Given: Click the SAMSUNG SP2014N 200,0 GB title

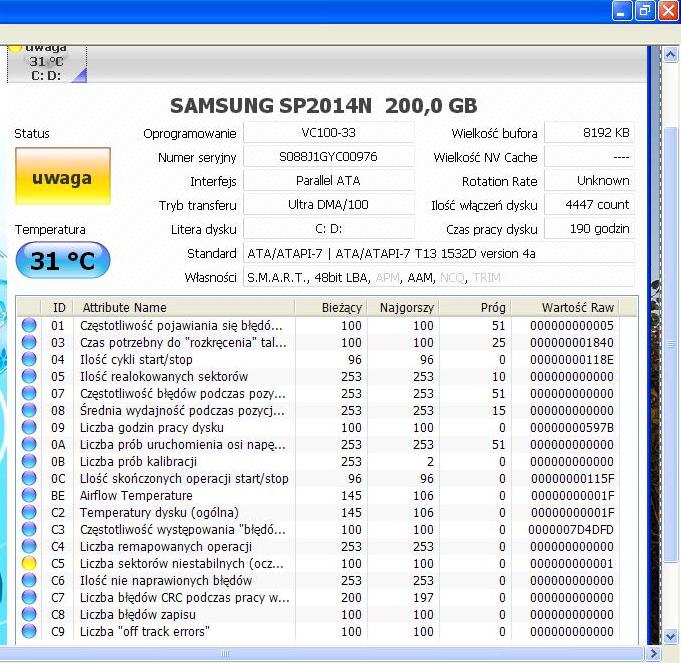Looking at the screenshot, I should tap(324, 106).
